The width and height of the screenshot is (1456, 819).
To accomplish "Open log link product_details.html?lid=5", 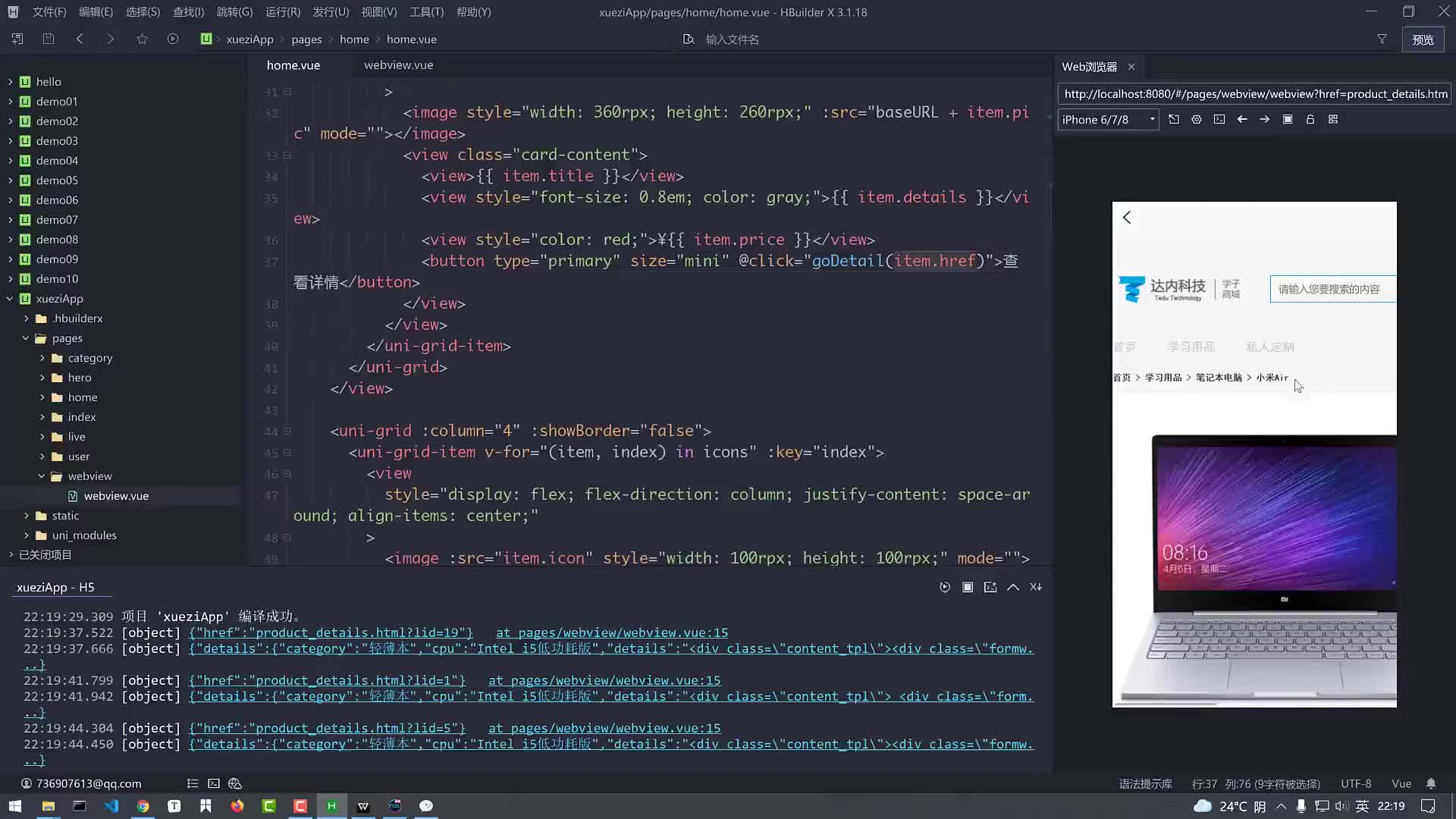I will point(327,728).
